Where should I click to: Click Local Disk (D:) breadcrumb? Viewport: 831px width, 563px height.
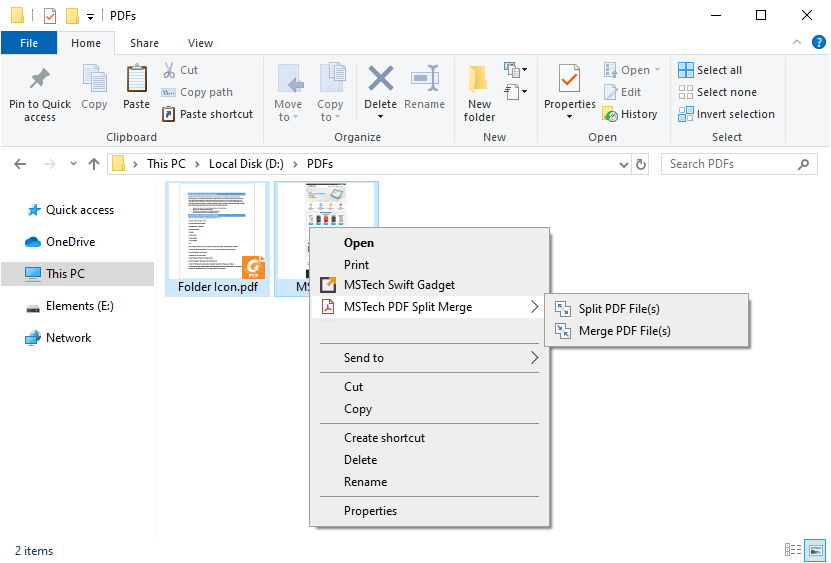246,164
